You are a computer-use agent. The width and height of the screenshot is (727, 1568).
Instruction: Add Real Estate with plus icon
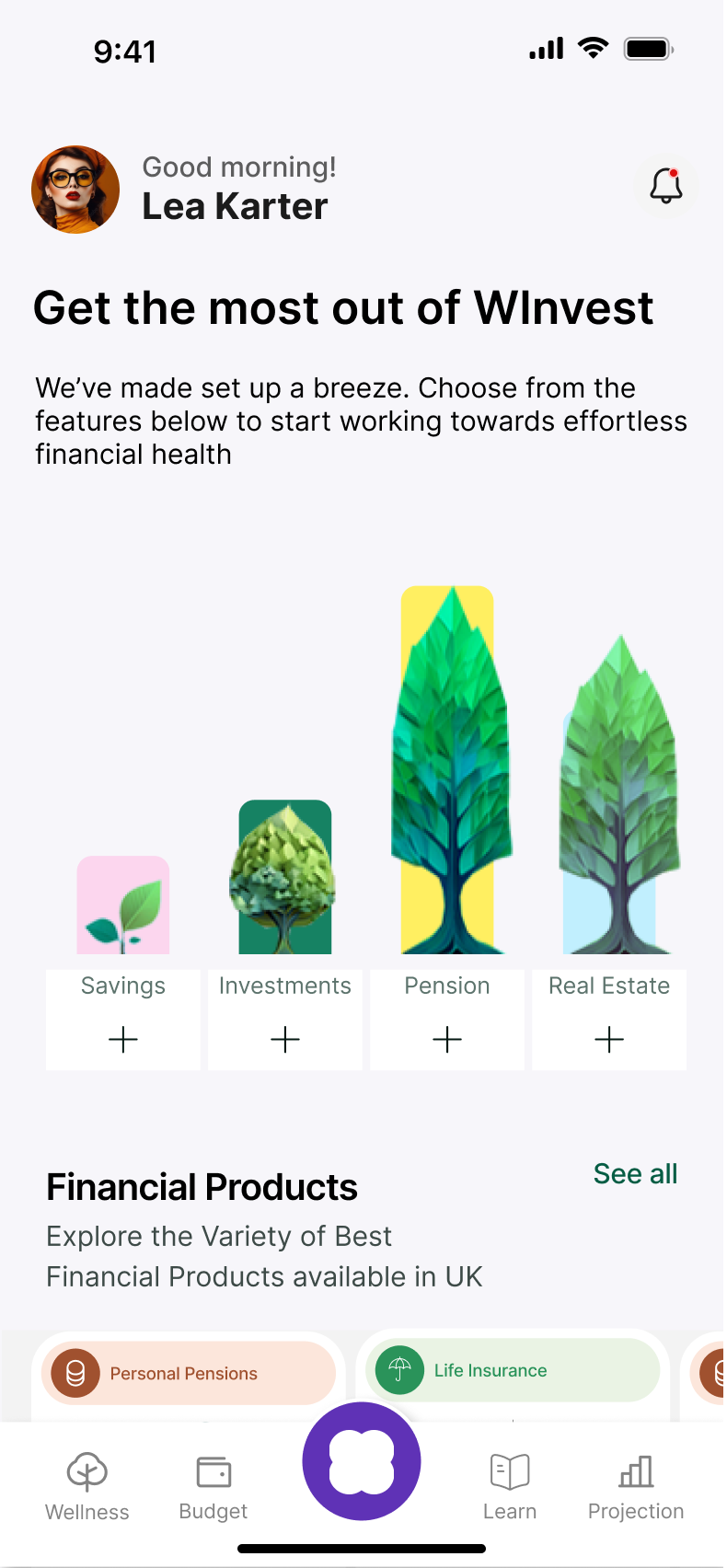(609, 1040)
